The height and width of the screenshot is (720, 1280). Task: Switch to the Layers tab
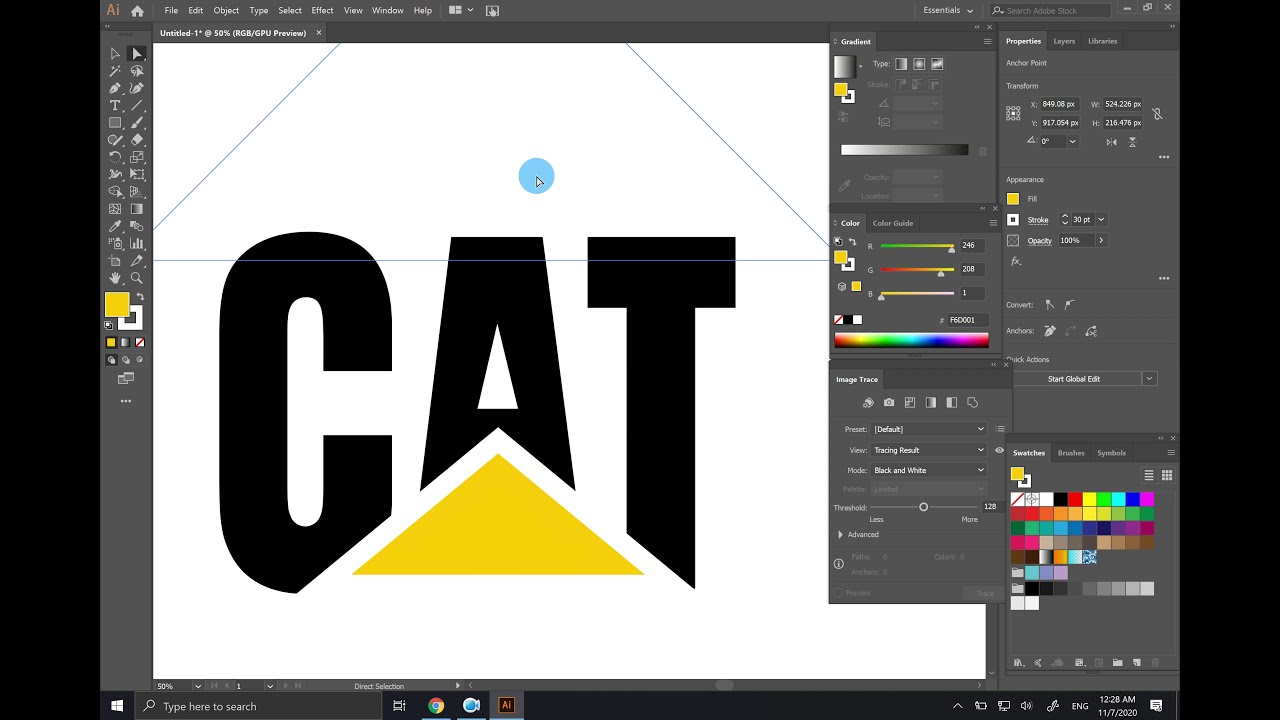click(1064, 41)
